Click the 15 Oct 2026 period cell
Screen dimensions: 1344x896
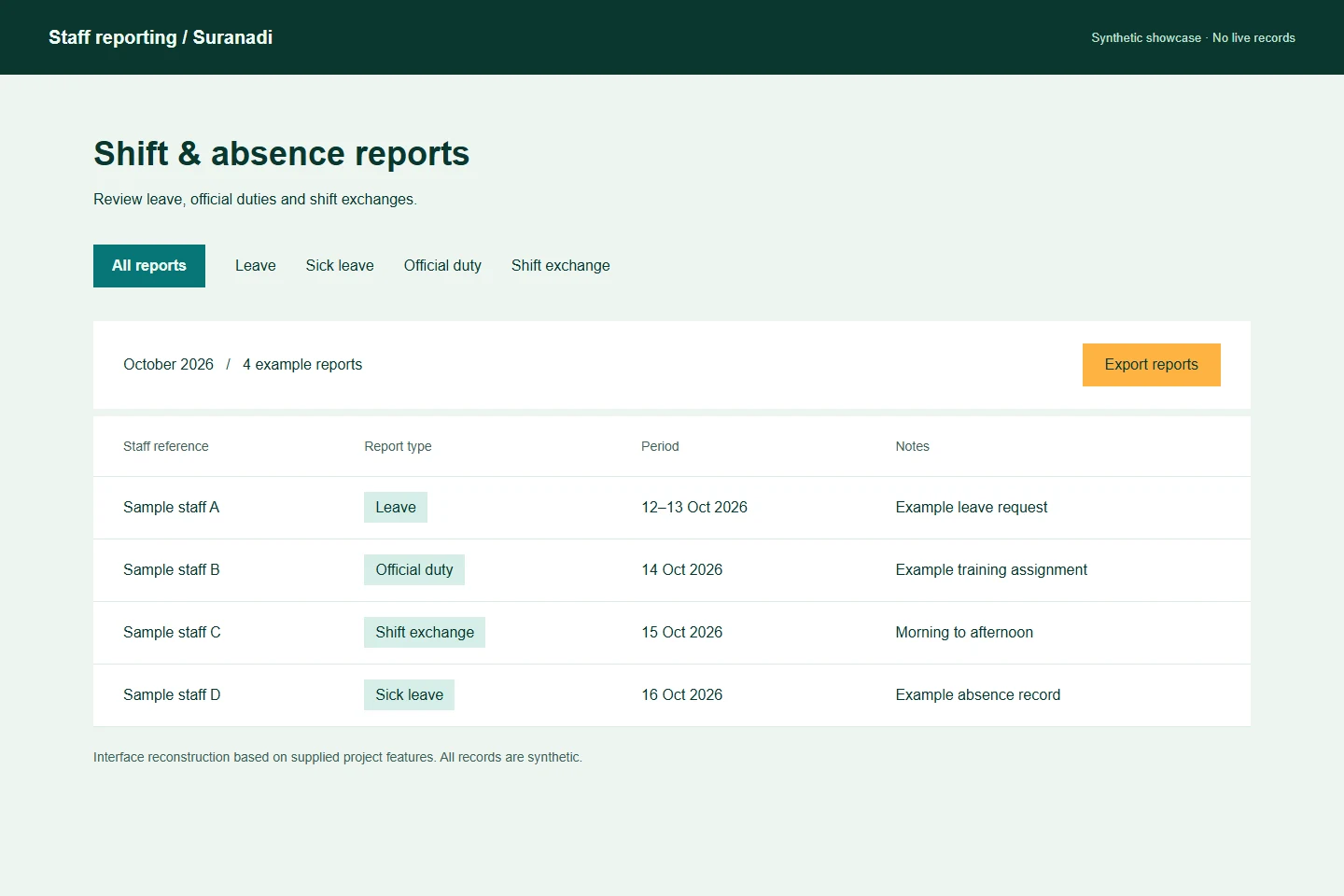point(682,633)
